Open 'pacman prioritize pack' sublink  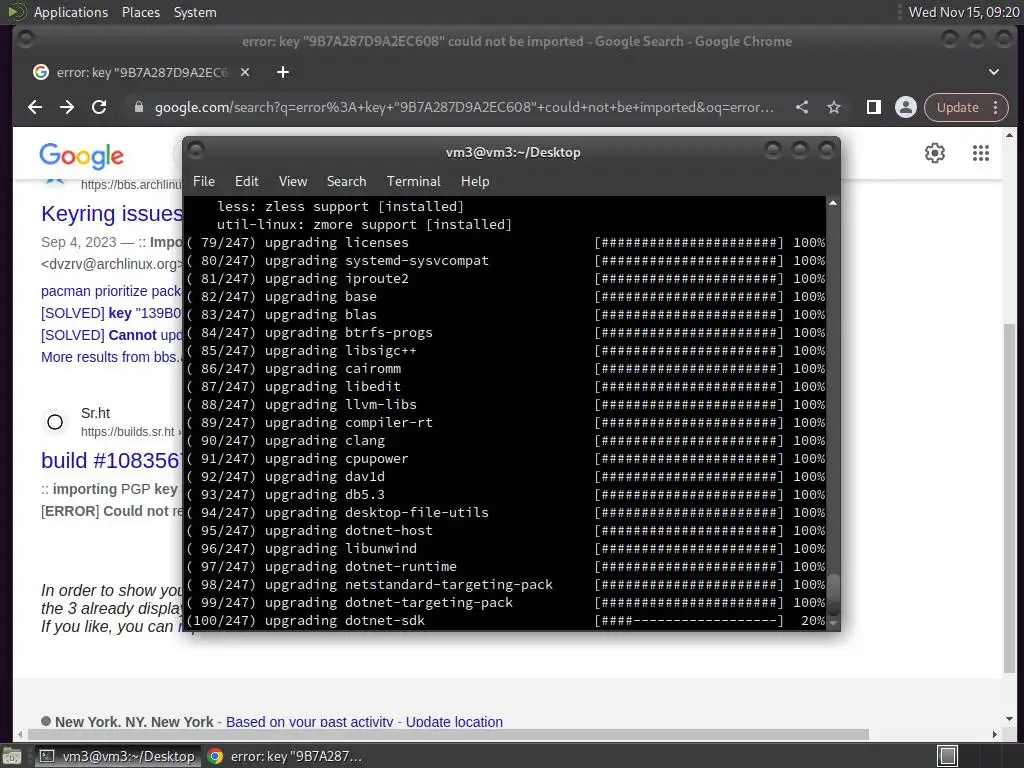tap(111, 291)
